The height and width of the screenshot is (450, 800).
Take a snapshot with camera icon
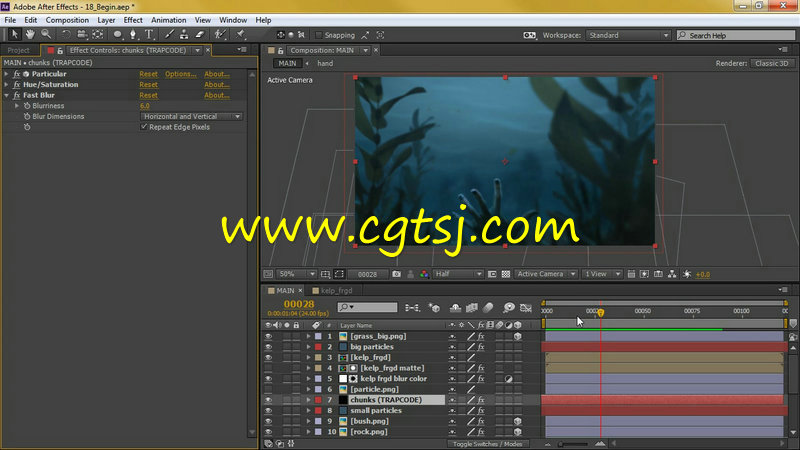[396, 274]
